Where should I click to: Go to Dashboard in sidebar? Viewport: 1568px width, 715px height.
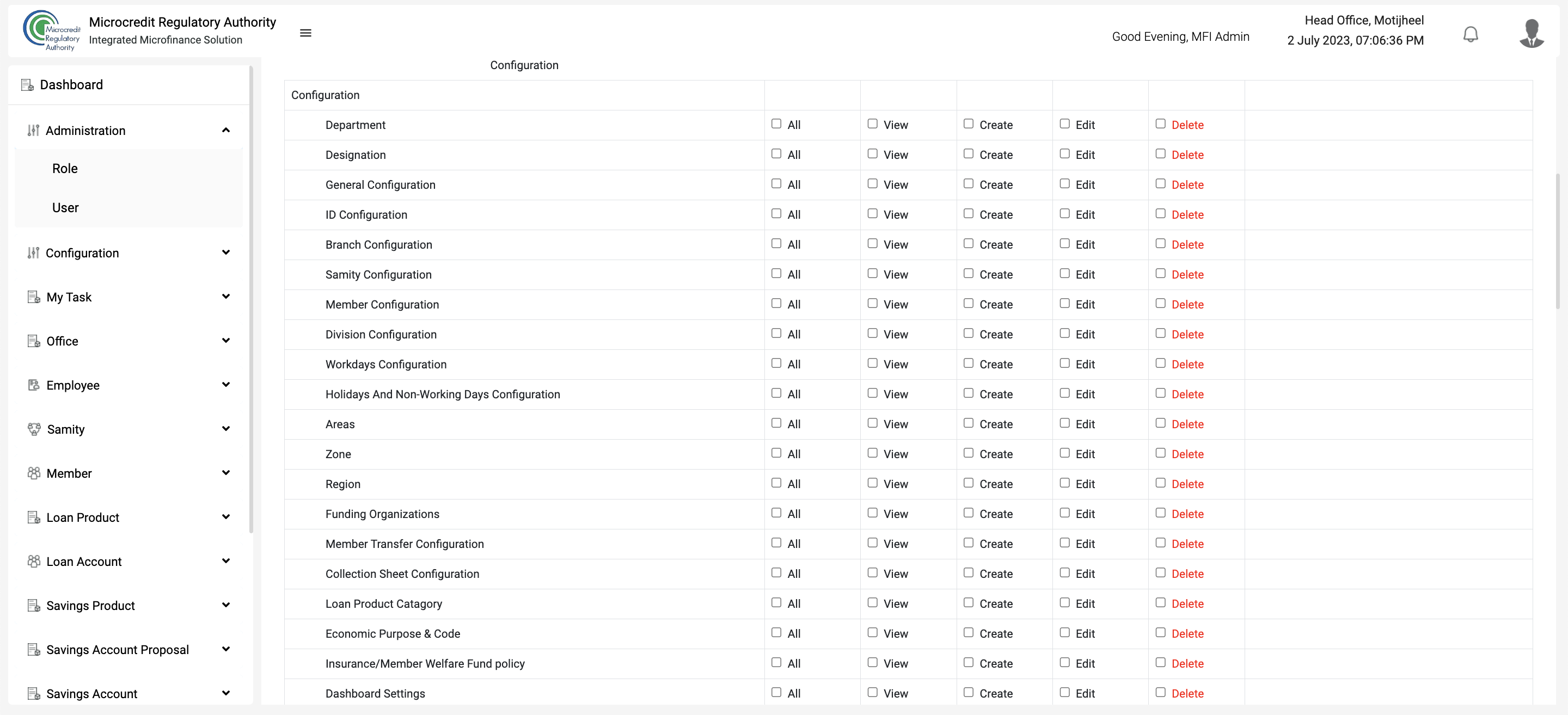[71, 84]
